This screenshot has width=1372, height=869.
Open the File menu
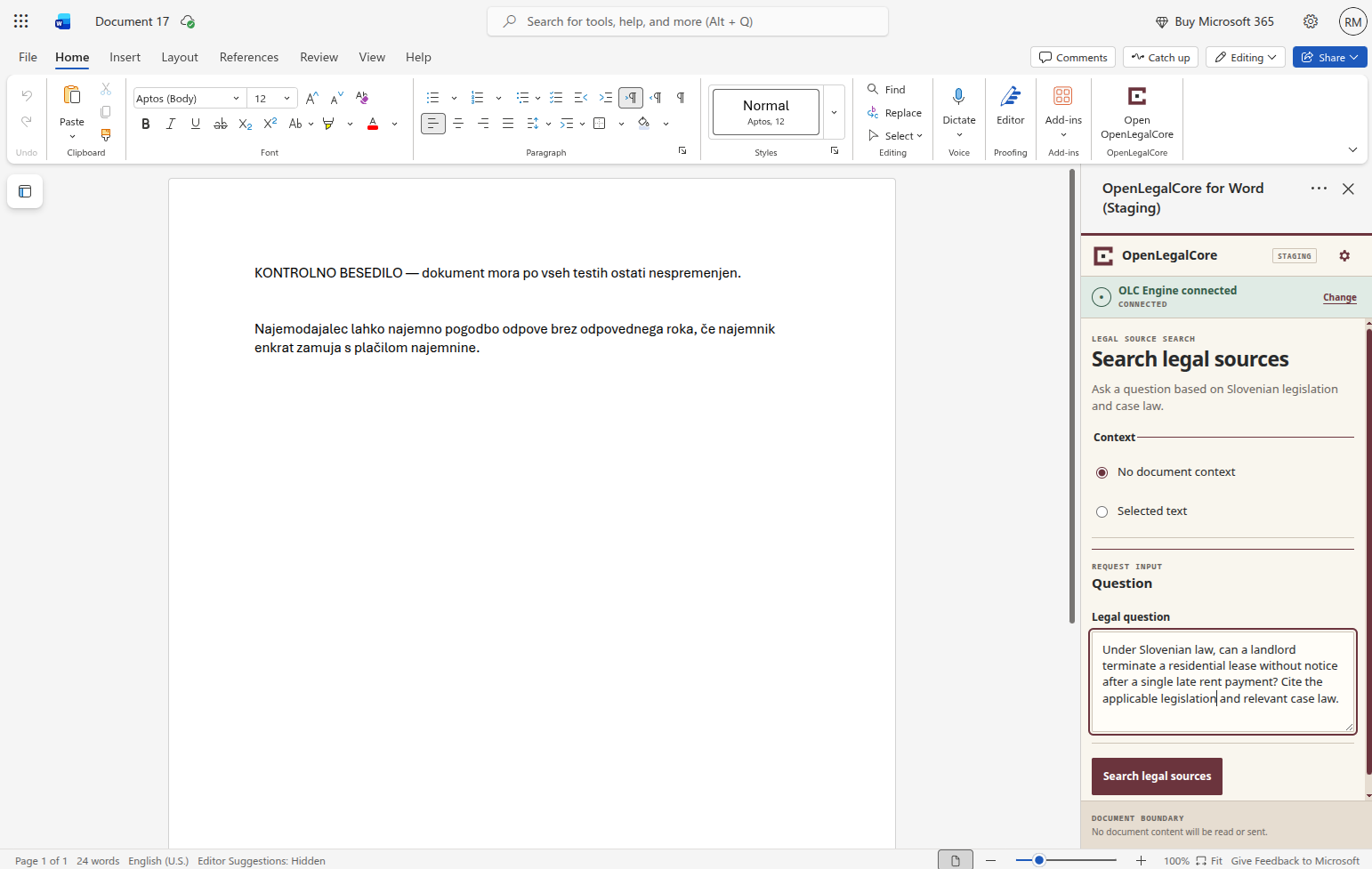[x=28, y=57]
